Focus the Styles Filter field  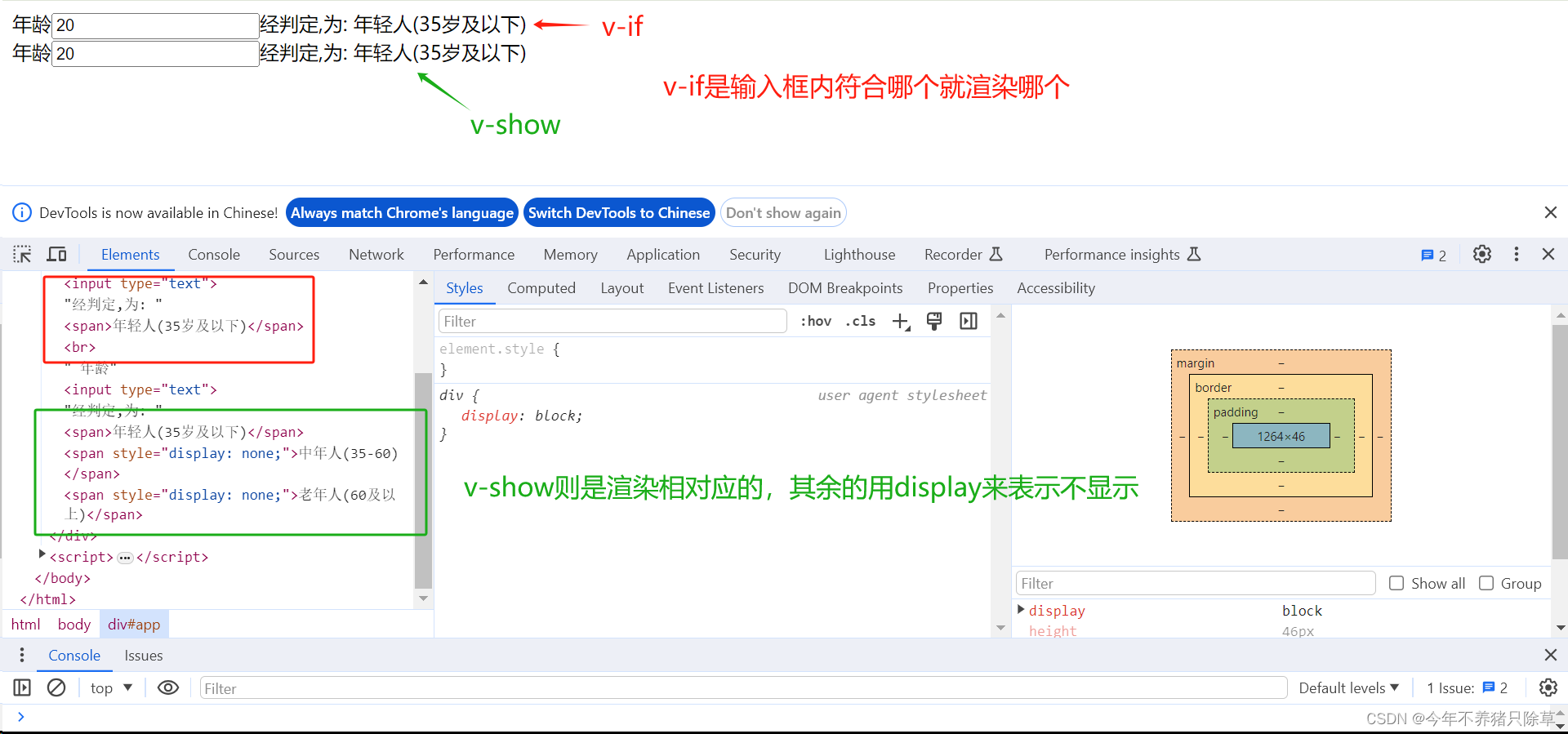coord(612,322)
